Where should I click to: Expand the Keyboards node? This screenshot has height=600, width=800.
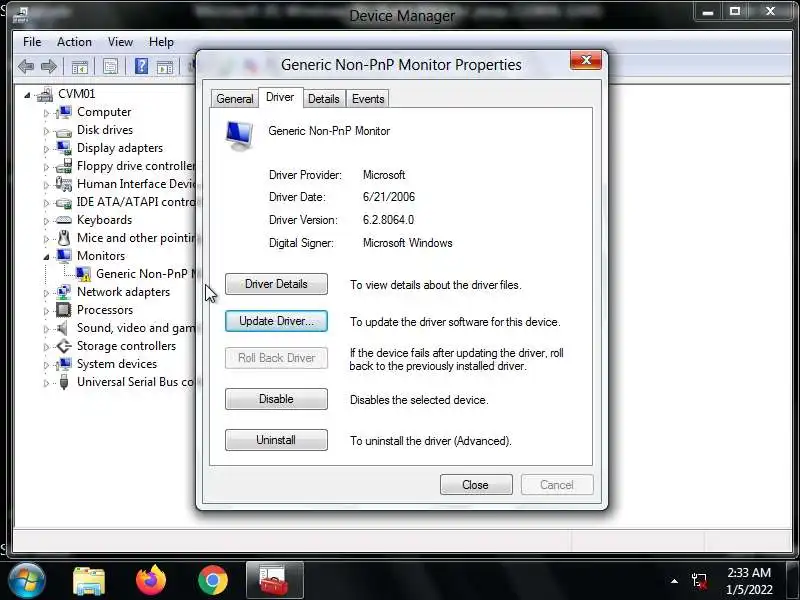[46, 221]
